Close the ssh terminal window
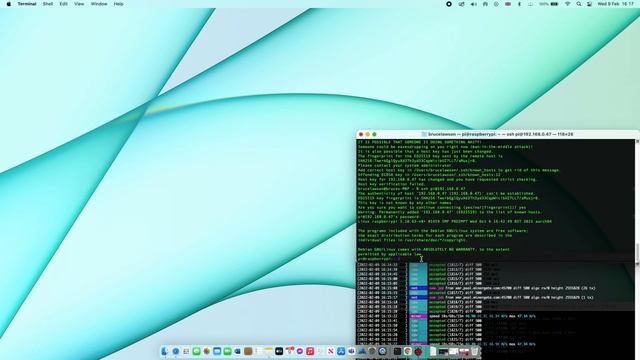This screenshot has height=360, width=640. [x=361, y=134]
